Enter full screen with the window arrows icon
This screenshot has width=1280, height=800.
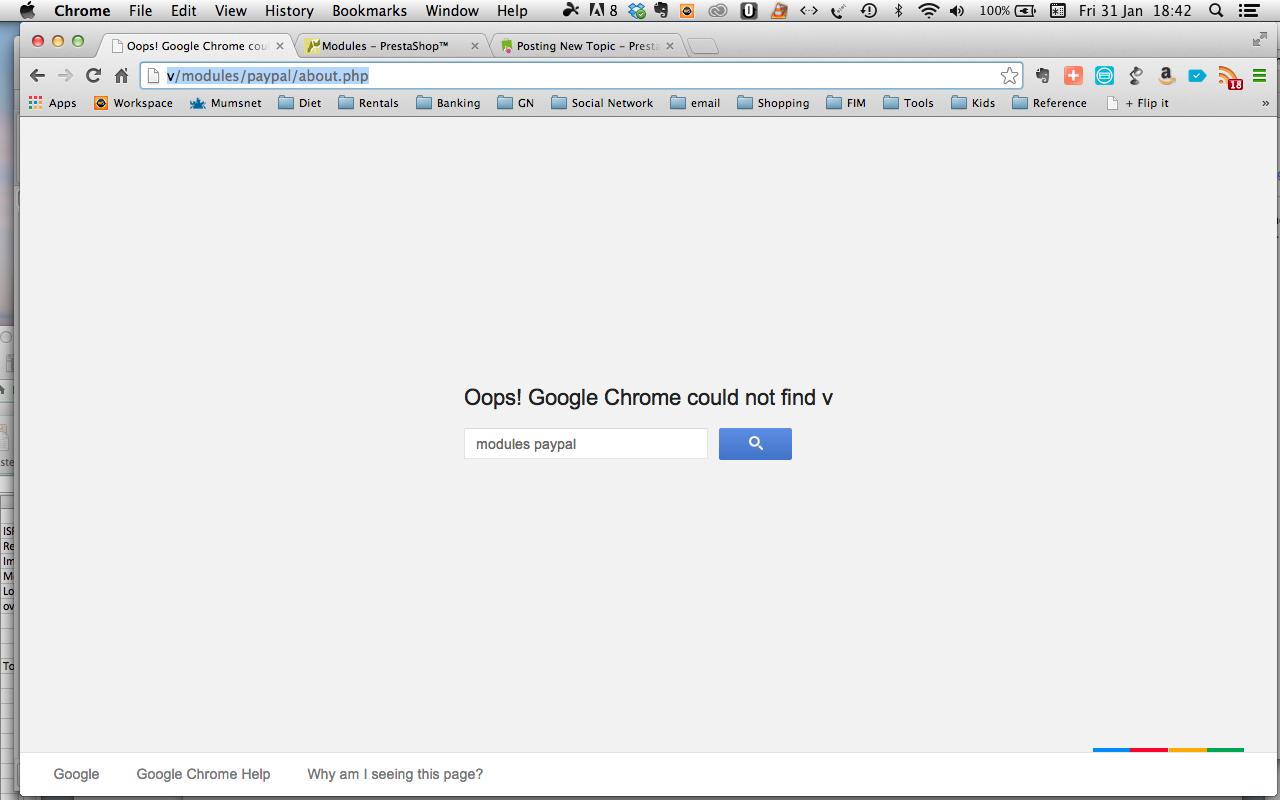point(1259,39)
